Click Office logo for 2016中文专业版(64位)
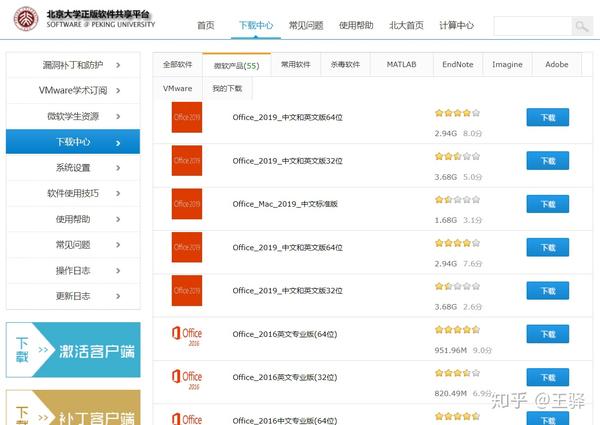 pyautogui.click(x=187, y=419)
